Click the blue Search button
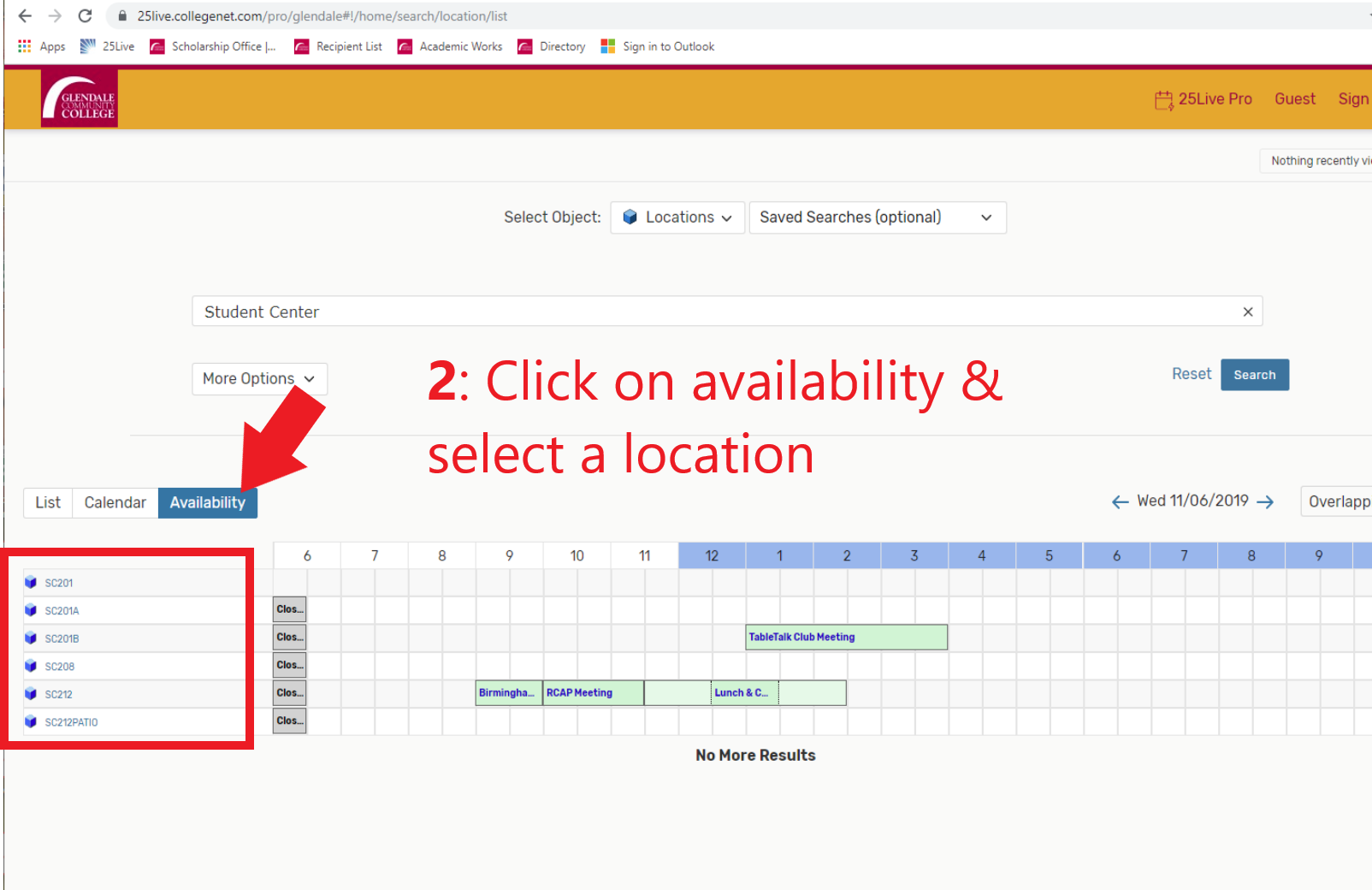1372x890 pixels. coord(1255,375)
